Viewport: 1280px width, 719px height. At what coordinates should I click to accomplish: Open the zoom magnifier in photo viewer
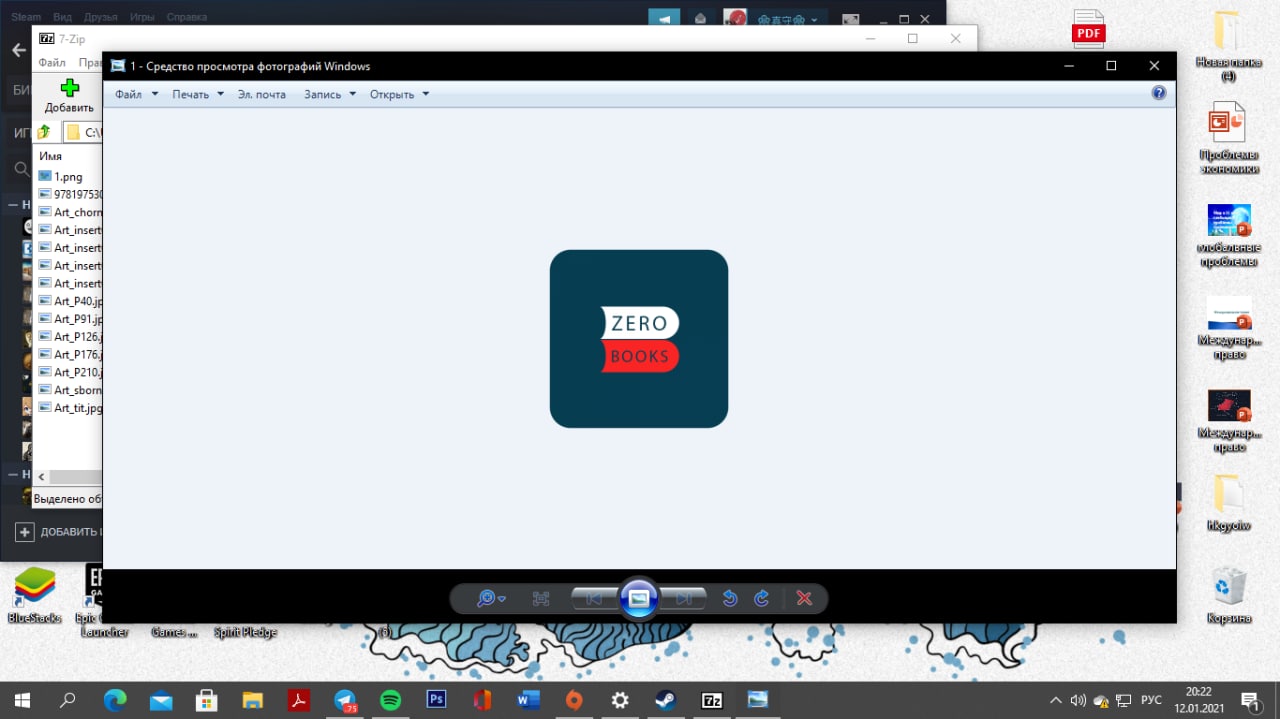click(490, 599)
